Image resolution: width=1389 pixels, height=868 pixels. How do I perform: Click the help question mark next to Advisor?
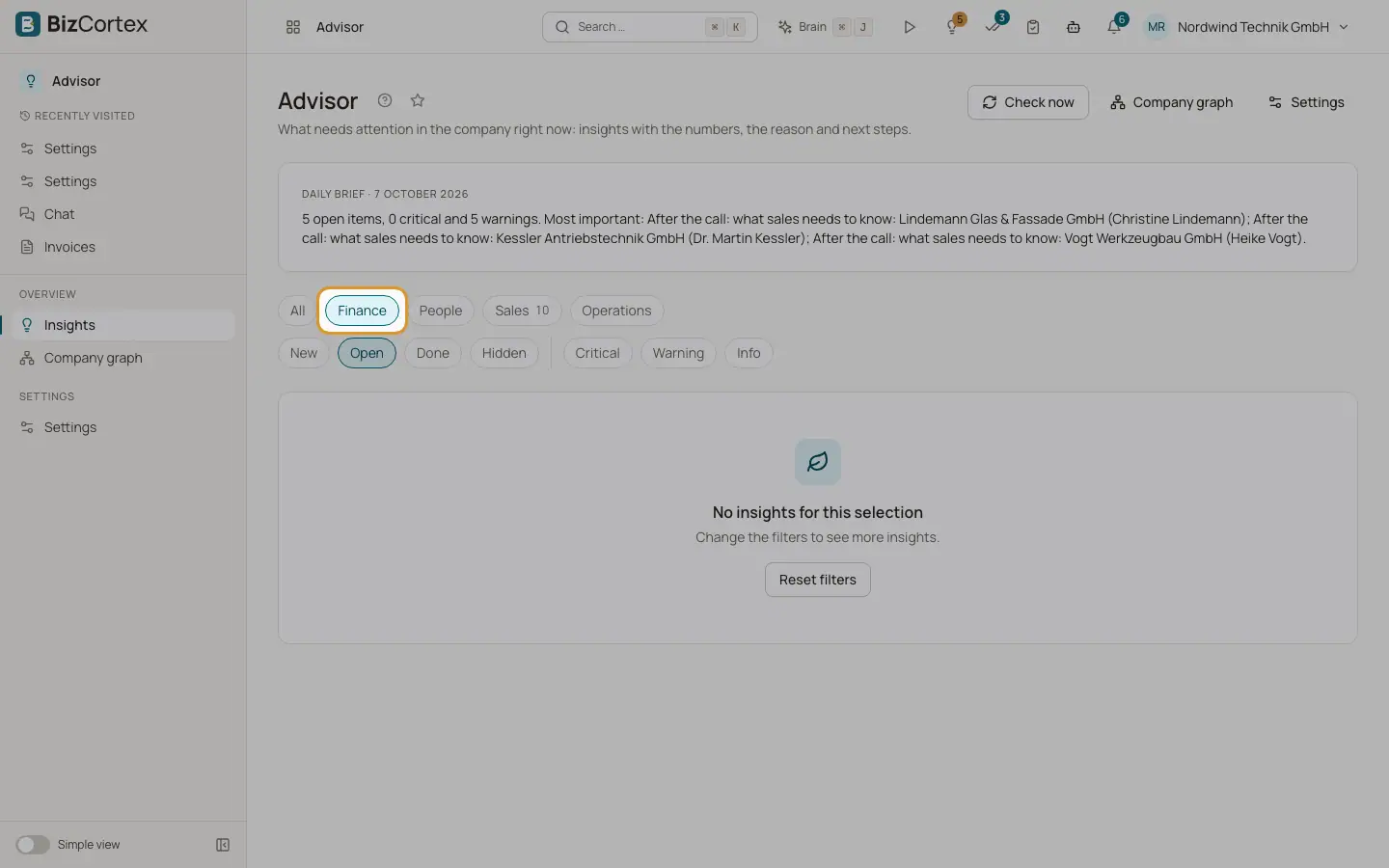click(x=385, y=100)
